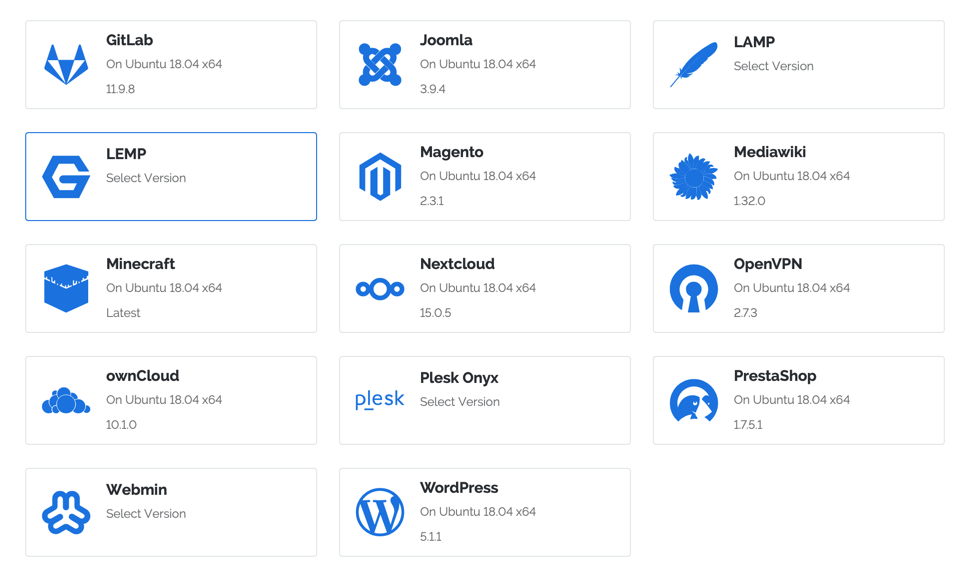This screenshot has width=964, height=573.
Task: Click the Mediawiki sunflower icon
Action: (x=693, y=176)
